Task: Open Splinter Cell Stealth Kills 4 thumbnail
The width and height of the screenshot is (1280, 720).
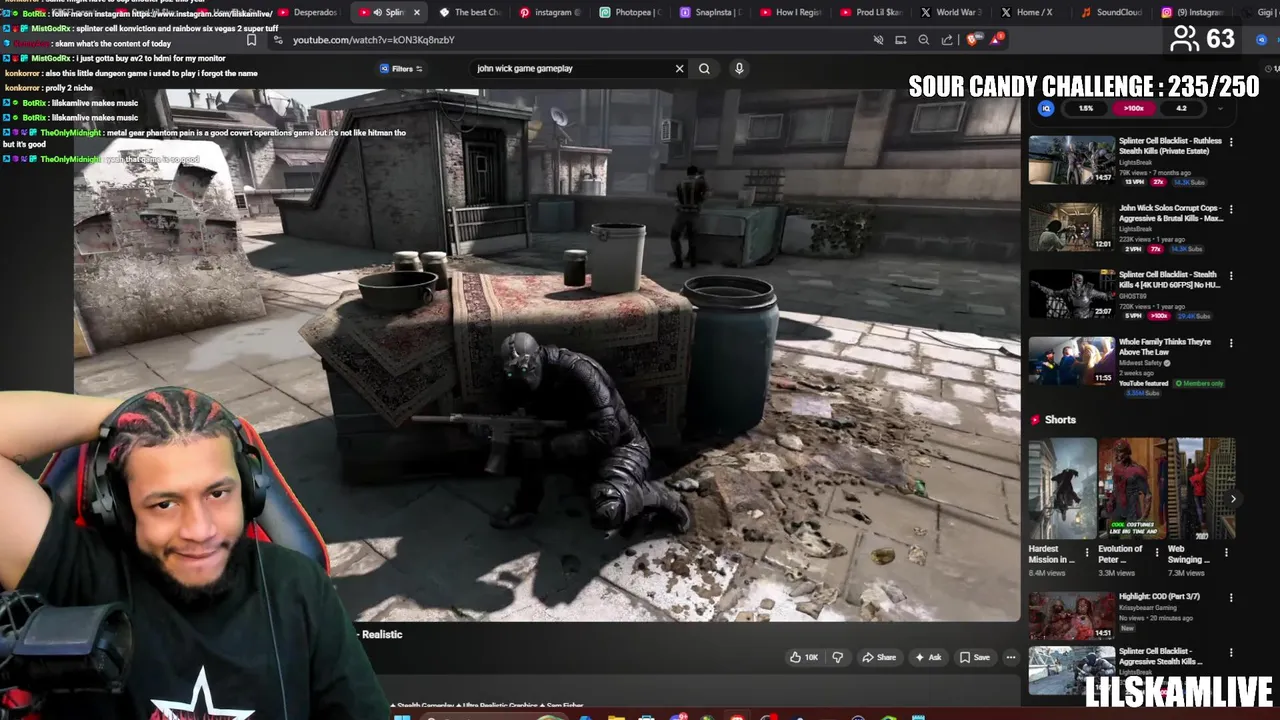Action: click(1072, 293)
